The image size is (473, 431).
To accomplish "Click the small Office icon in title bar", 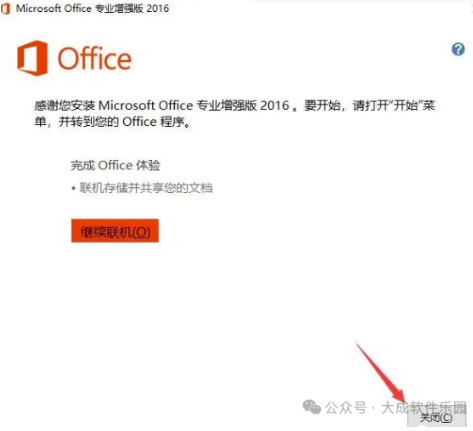I will tap(6, 8).
